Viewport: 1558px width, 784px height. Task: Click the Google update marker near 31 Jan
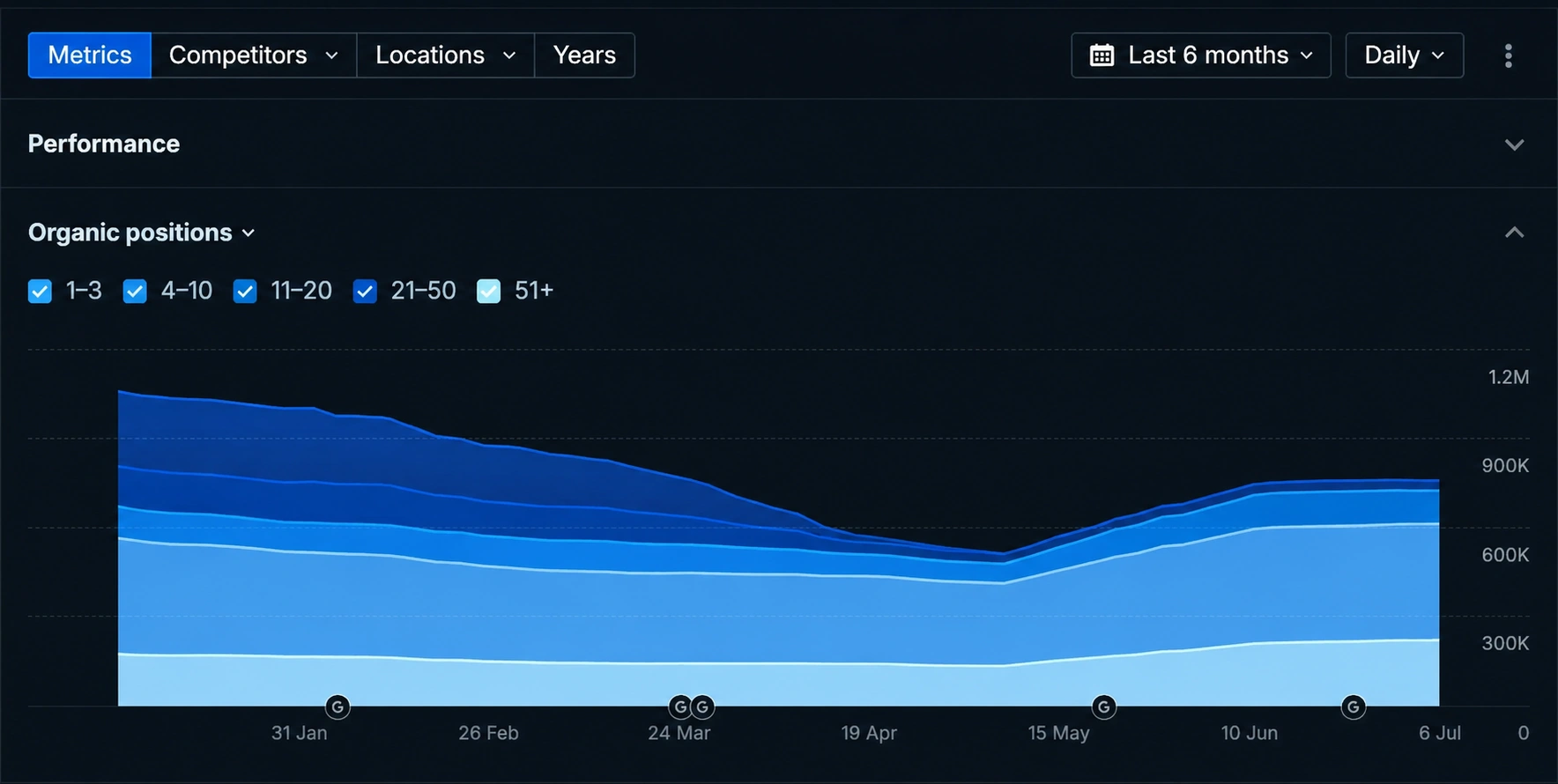338,706
